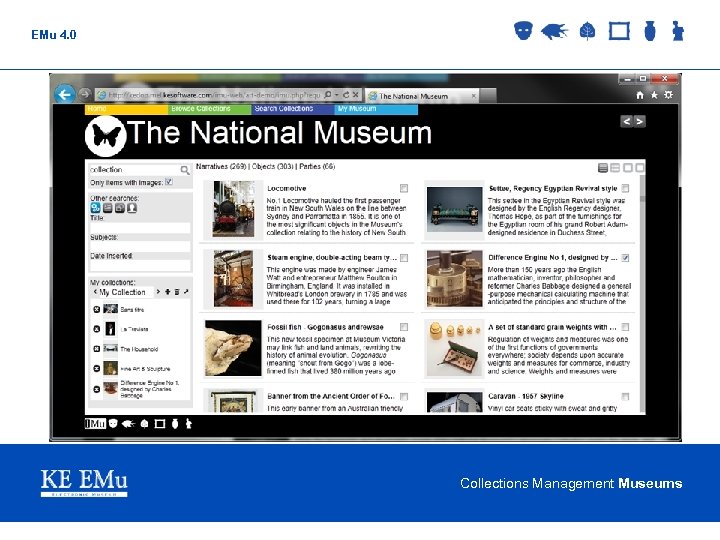Click the collection search text field
Viewport: 720px width, 540px height.
[x=135, y=170]
